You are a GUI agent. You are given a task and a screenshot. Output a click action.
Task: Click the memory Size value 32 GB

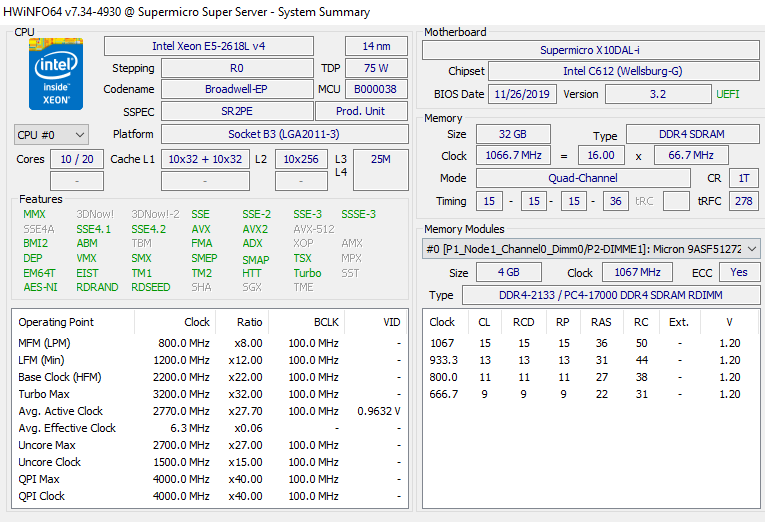coord(513,134)
